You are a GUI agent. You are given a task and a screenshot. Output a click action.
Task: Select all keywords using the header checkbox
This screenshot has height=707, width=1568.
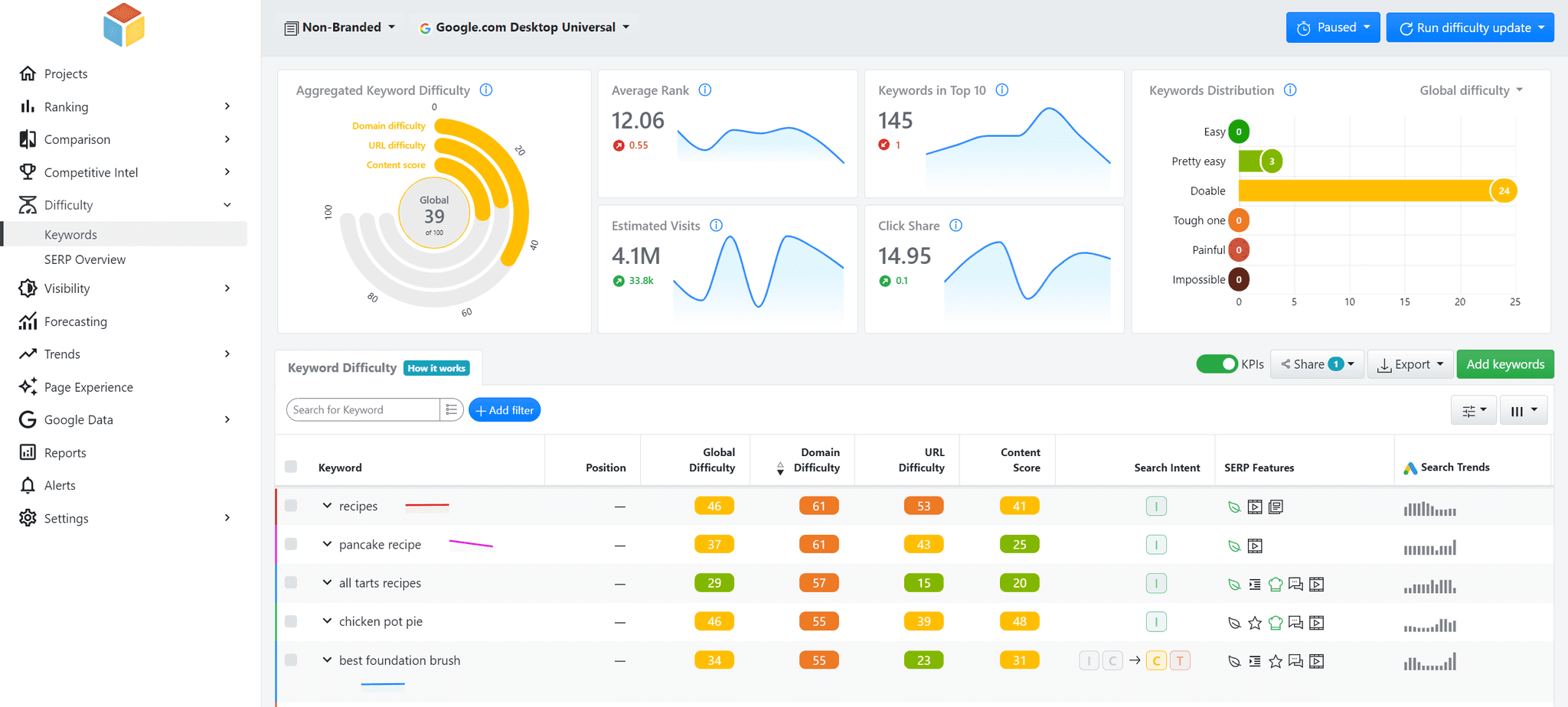(x=291, y=467)
